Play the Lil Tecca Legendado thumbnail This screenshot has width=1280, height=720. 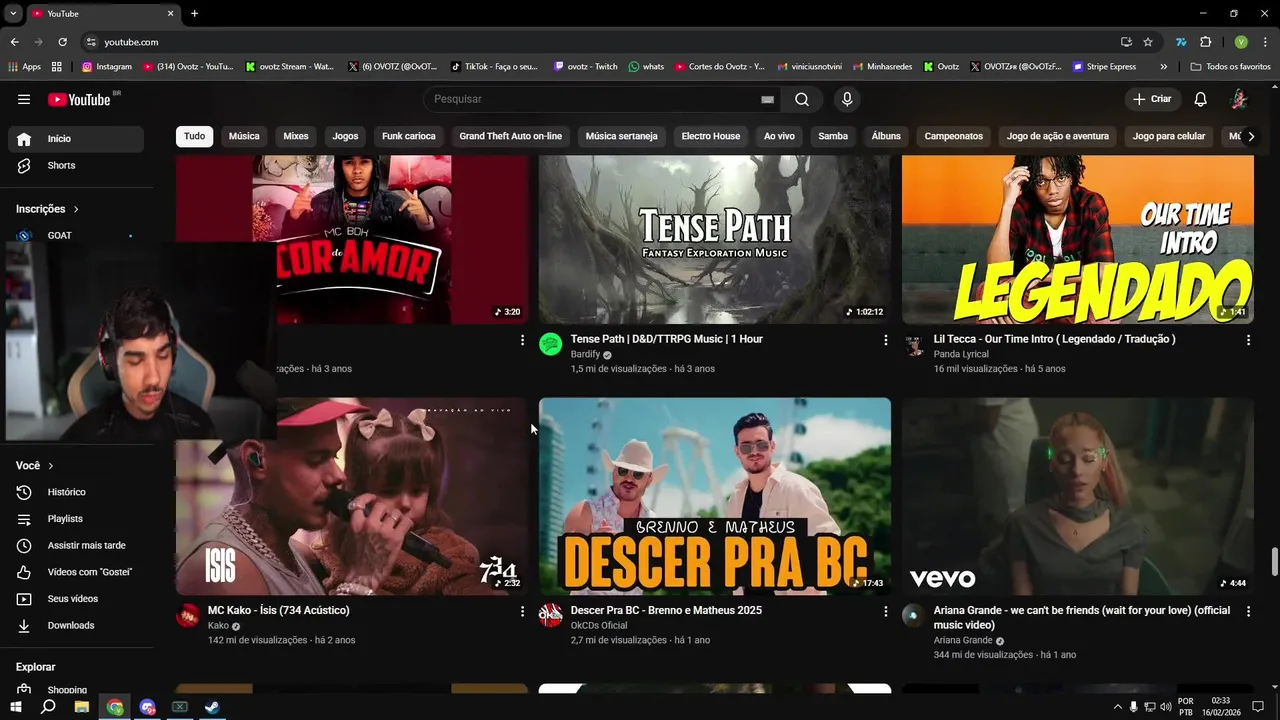click(x=1078, y=239)
